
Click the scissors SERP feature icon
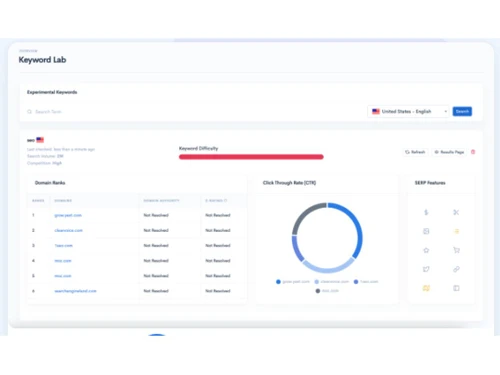pyautogui.click(x=456, y=212)
